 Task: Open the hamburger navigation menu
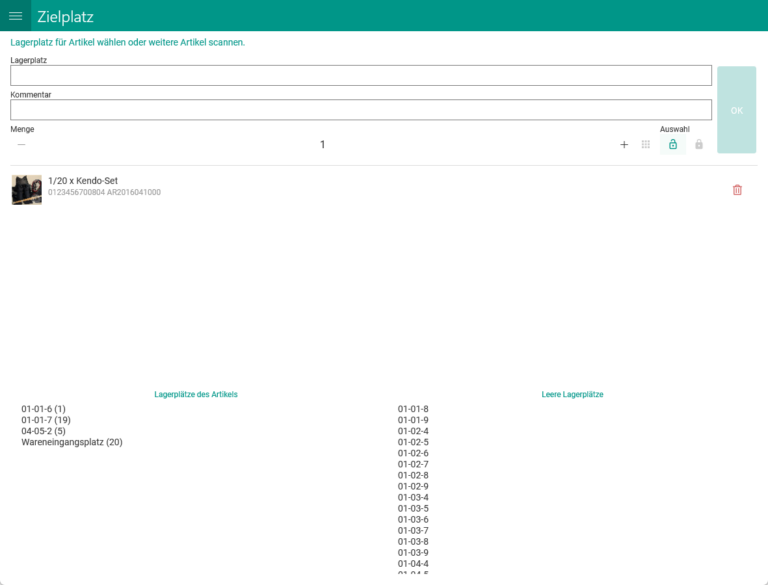coord(16,16)
